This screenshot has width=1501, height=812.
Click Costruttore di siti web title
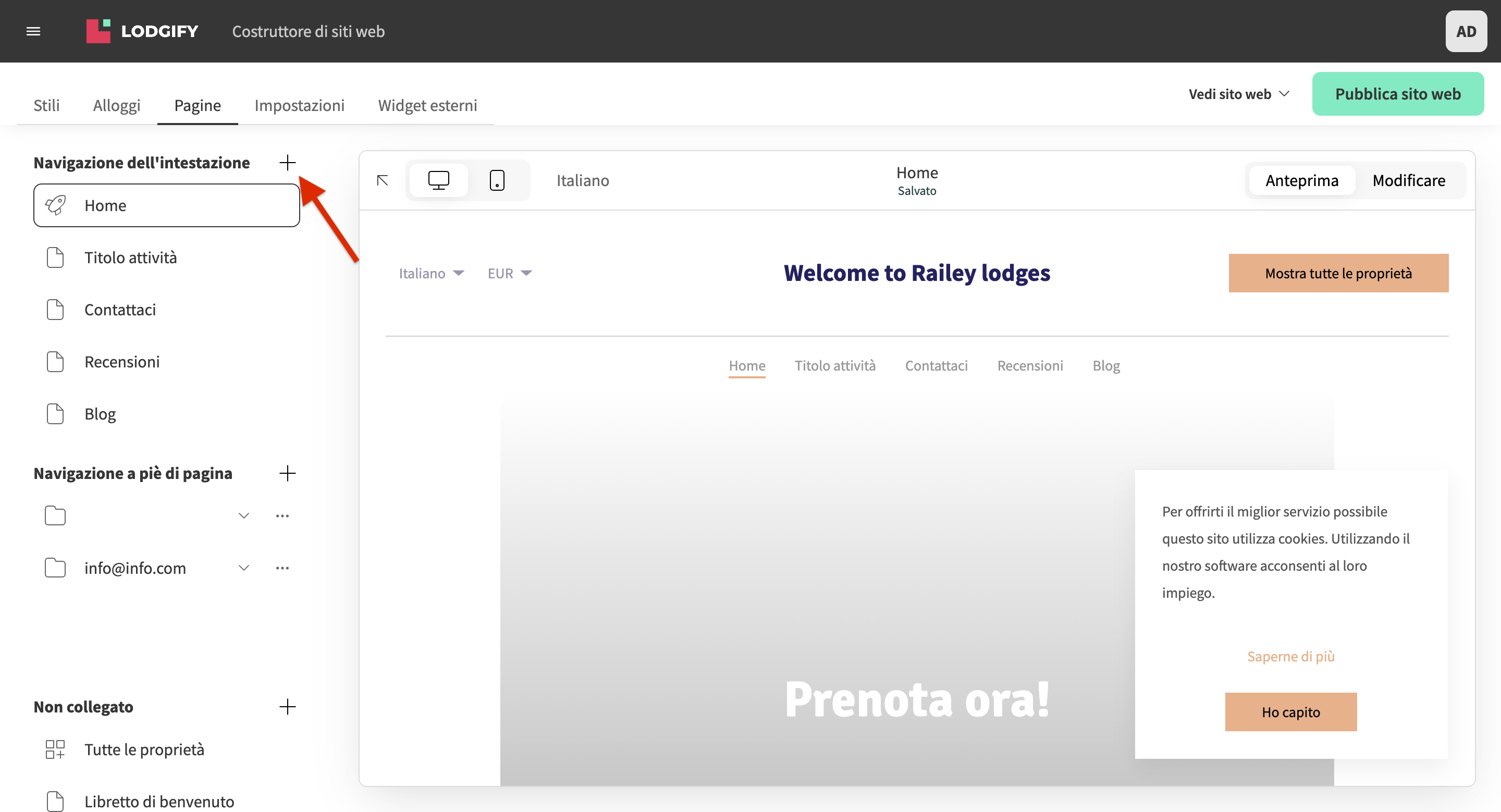pyautogui.click(x=308, y=31)
